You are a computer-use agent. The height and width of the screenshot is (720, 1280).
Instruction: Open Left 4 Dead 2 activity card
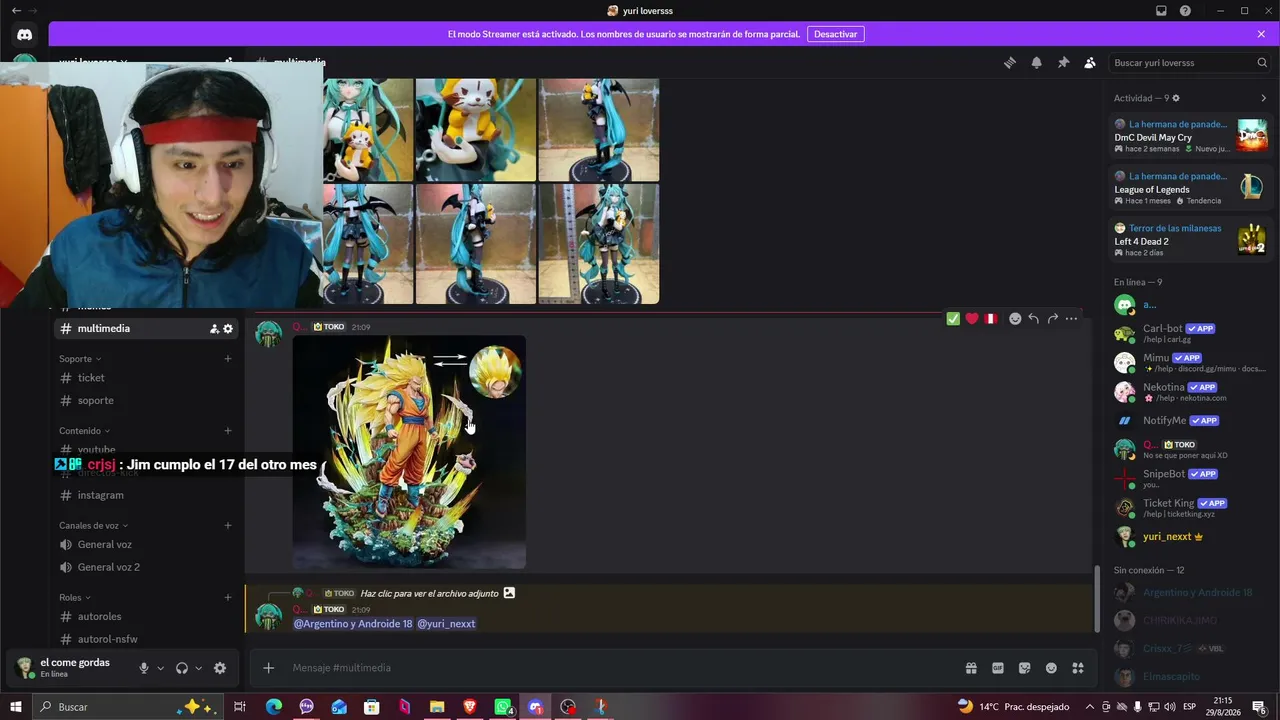coord(1190,240)
